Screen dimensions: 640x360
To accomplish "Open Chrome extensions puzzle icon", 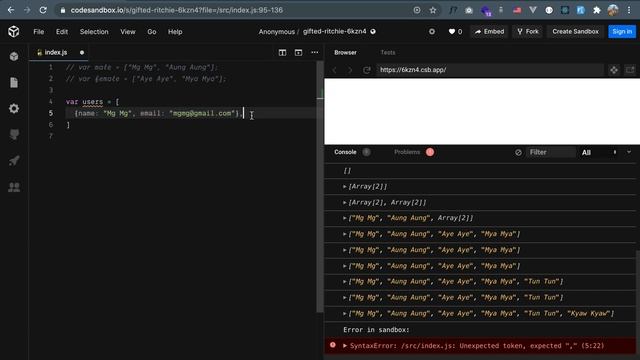I will coord(596,10).
